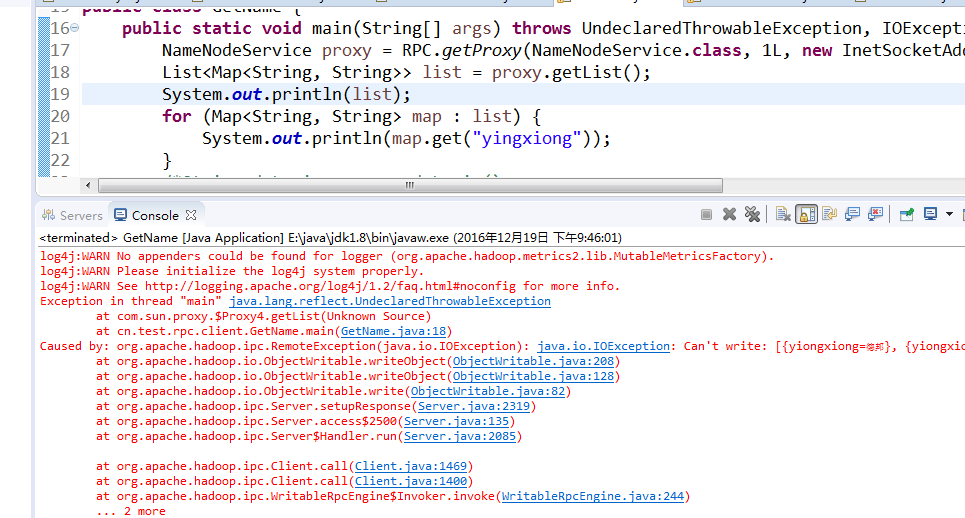Open the dropdown arrow beside Display Selected Console
965x518 pixels.
(x=950, y=214)
